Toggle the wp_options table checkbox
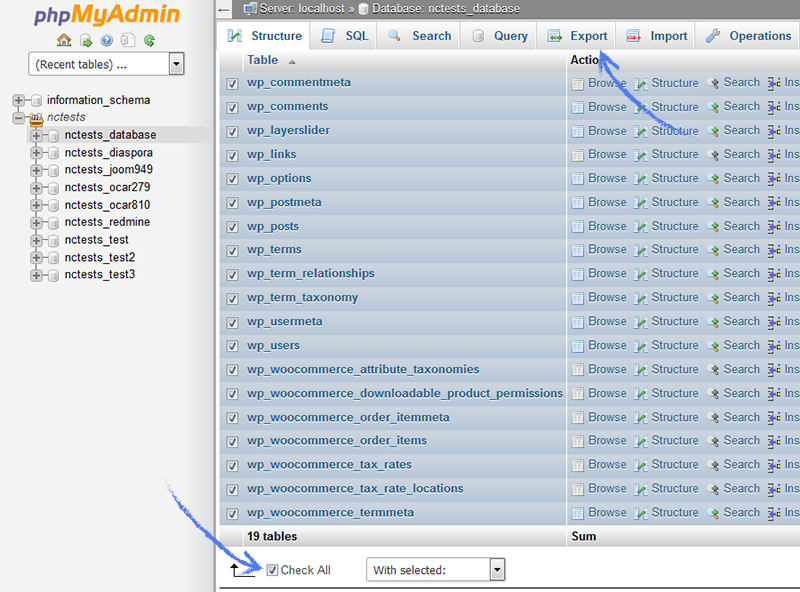The height and width of the screenshot is (592, 800). [232, 179]
